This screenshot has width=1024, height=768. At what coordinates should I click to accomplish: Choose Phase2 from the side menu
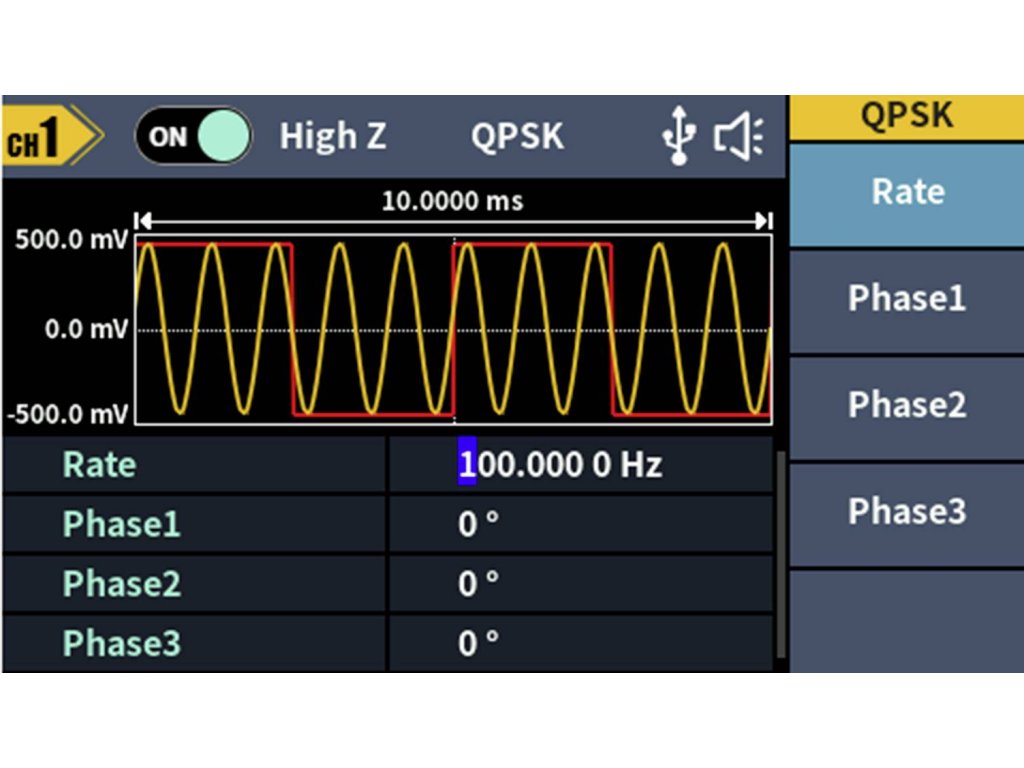pos(907,405)
